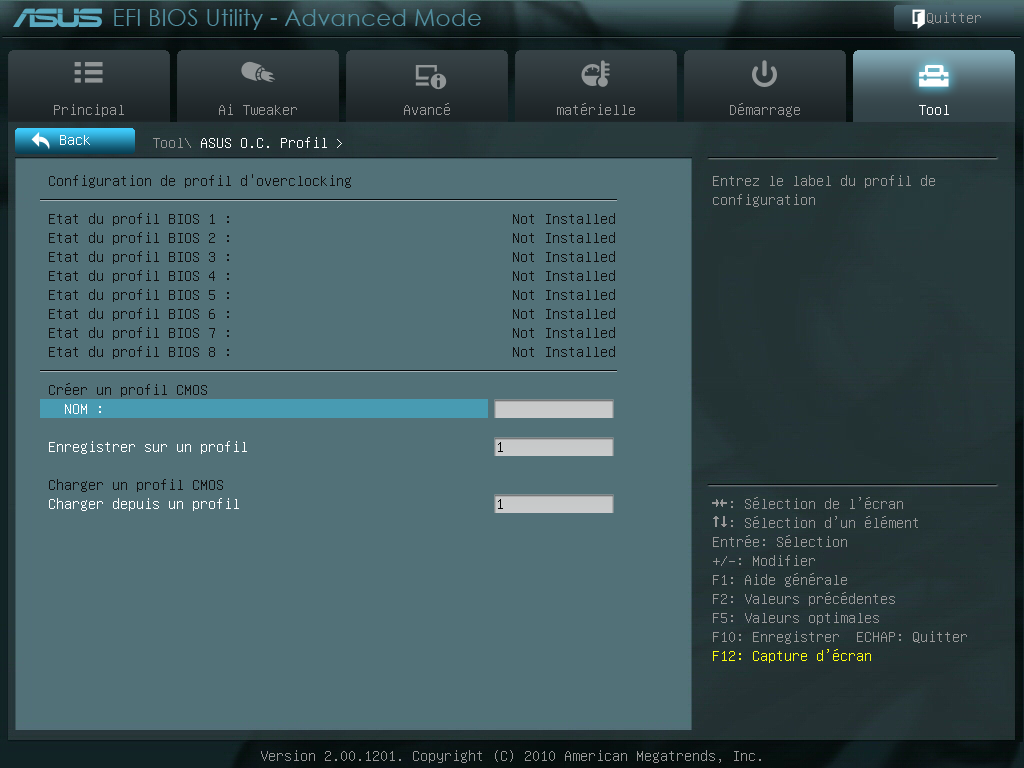Click the Ai Tweaker icon
The image size is (1024, 768).
(257, 73)
